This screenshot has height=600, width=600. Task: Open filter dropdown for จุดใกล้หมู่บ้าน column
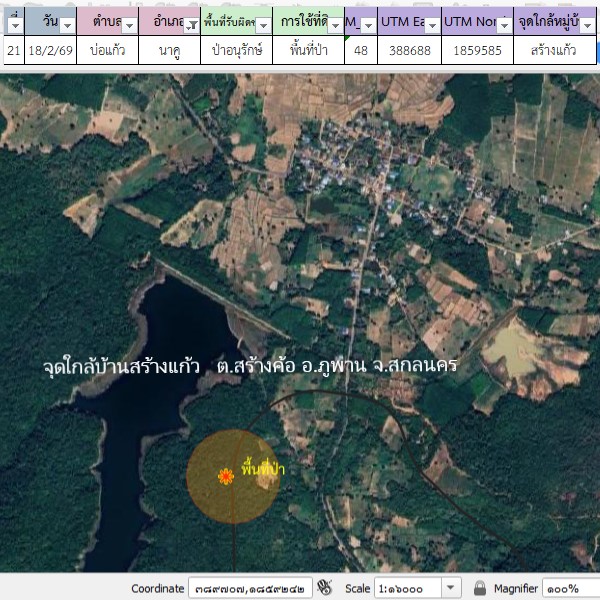[x=590, y=25]
